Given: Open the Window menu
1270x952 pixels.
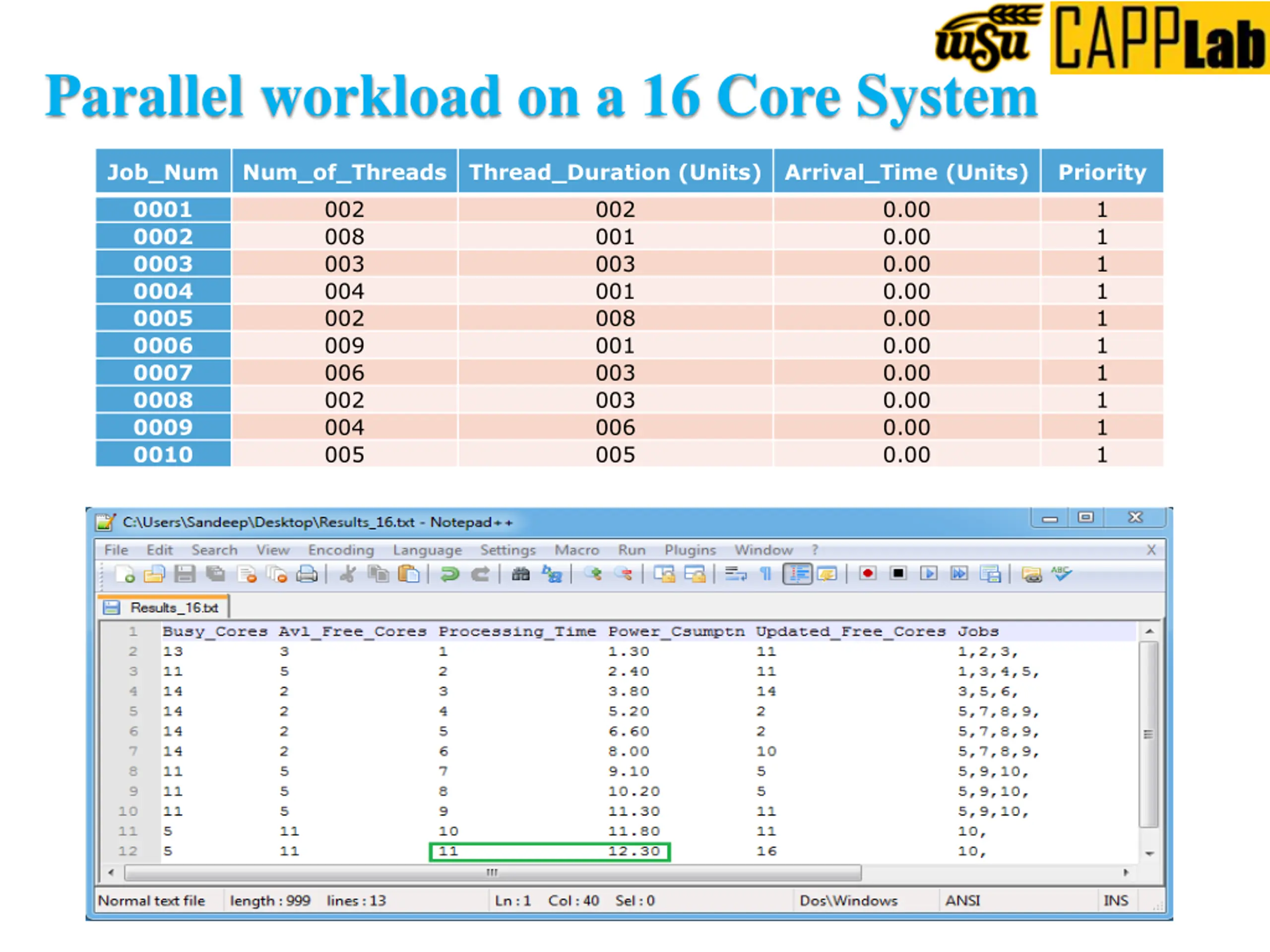Looking at the screenshot, I should tap(763, 550).
